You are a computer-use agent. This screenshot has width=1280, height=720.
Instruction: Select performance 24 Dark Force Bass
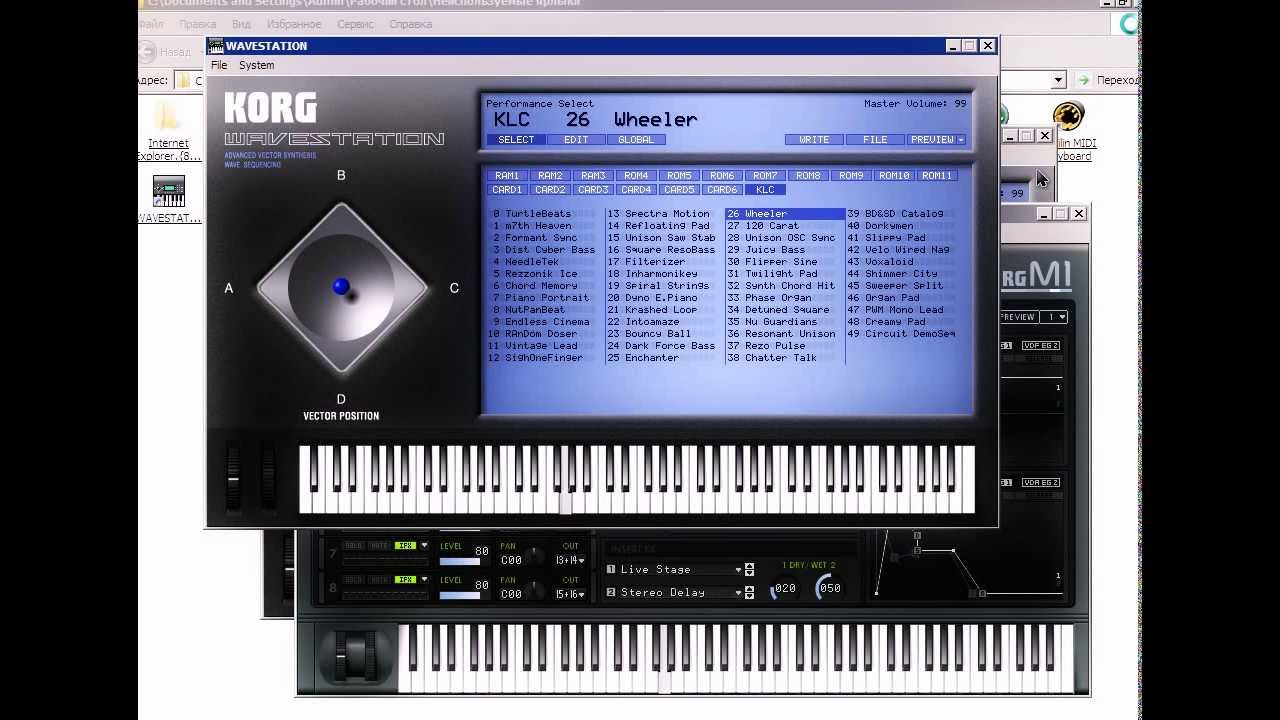(x=661, y=346)
